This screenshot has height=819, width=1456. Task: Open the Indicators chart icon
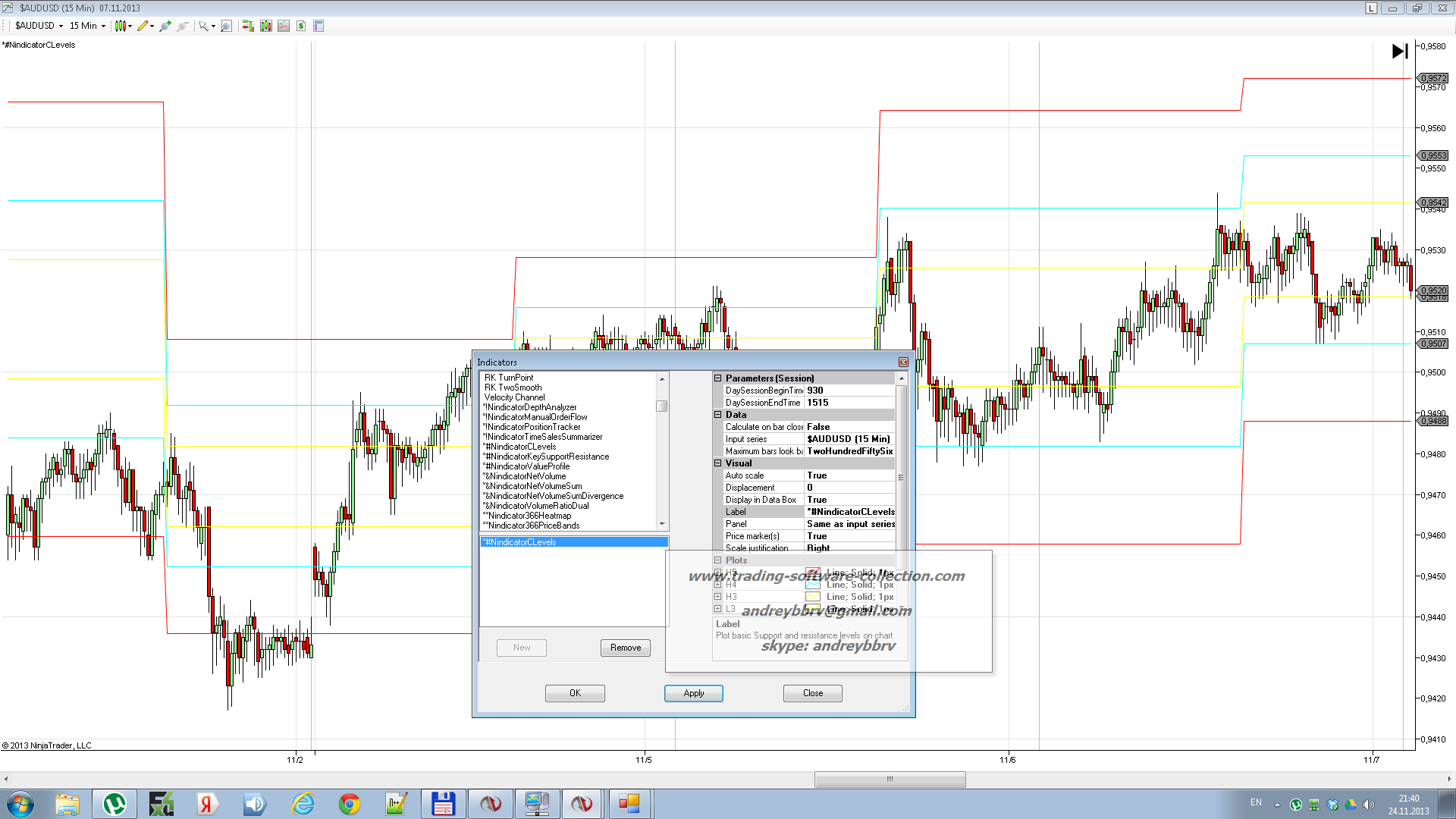point(284,26)
